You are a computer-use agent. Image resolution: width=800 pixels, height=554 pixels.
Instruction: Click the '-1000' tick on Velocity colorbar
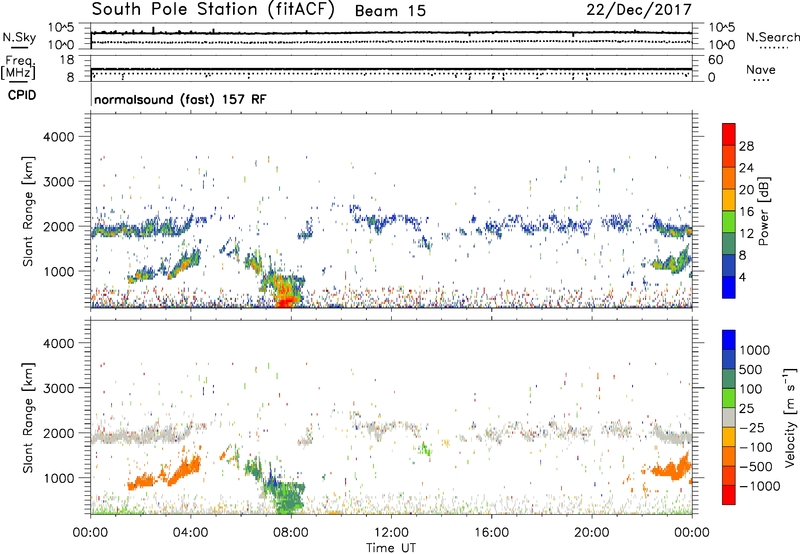pyautogui.click(x=759, y=486)
